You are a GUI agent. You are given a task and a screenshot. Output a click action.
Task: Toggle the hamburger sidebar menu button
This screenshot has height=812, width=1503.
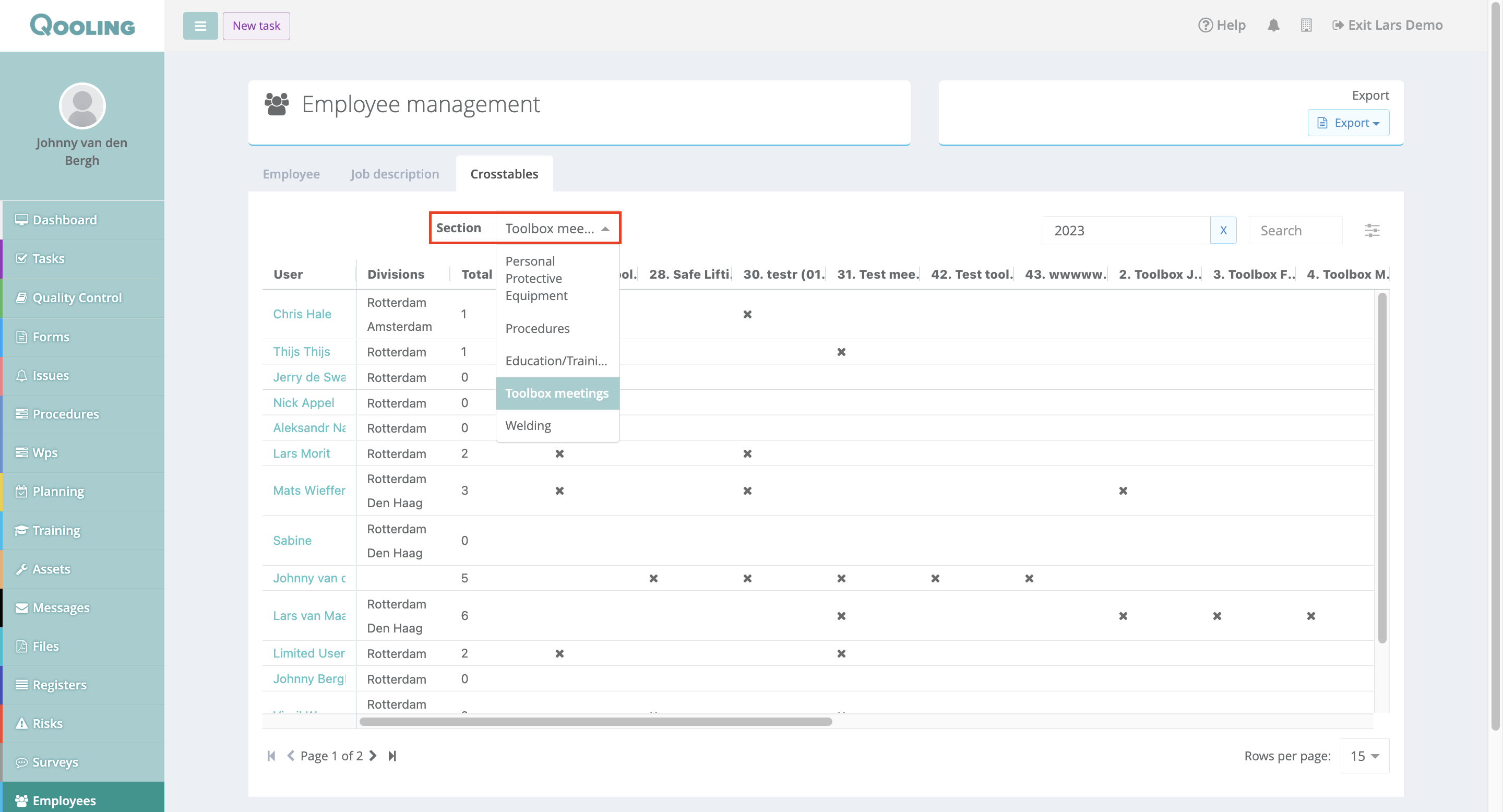[x=200, y=26]
